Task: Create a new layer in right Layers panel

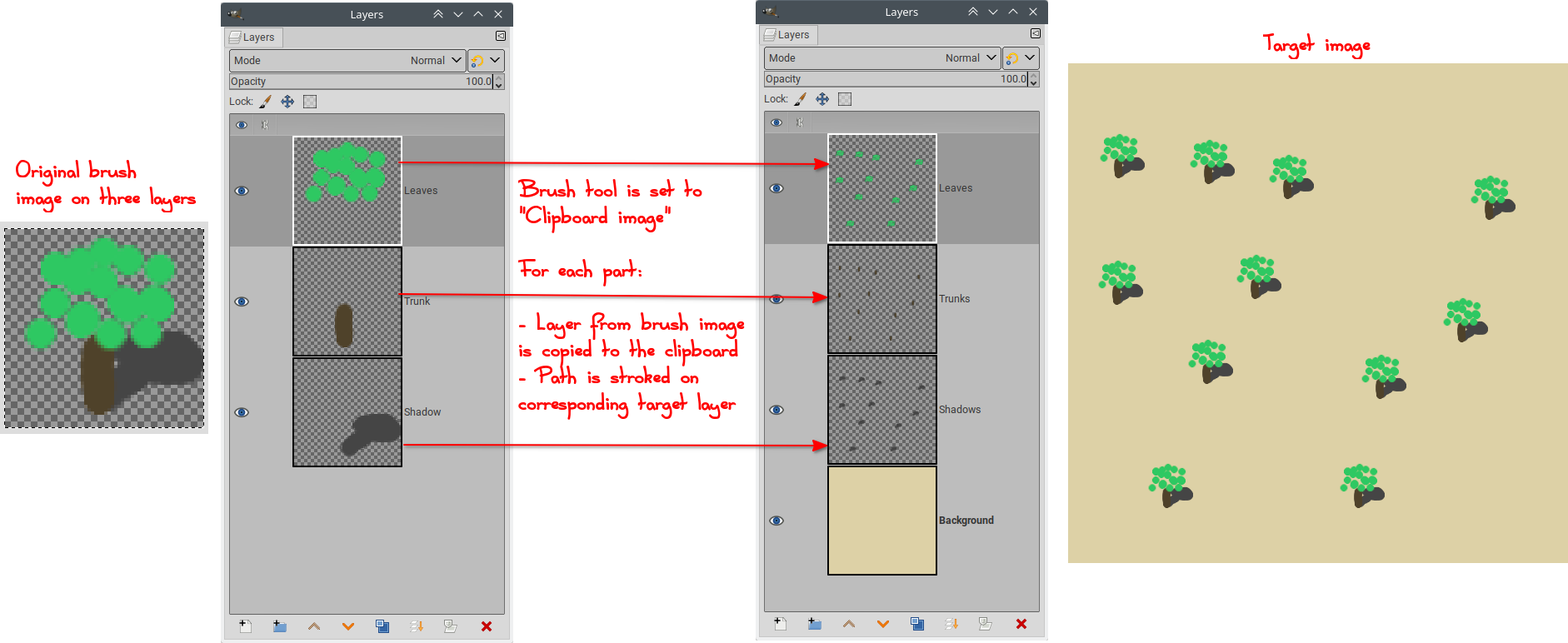Action: click(x=780, y=624)
